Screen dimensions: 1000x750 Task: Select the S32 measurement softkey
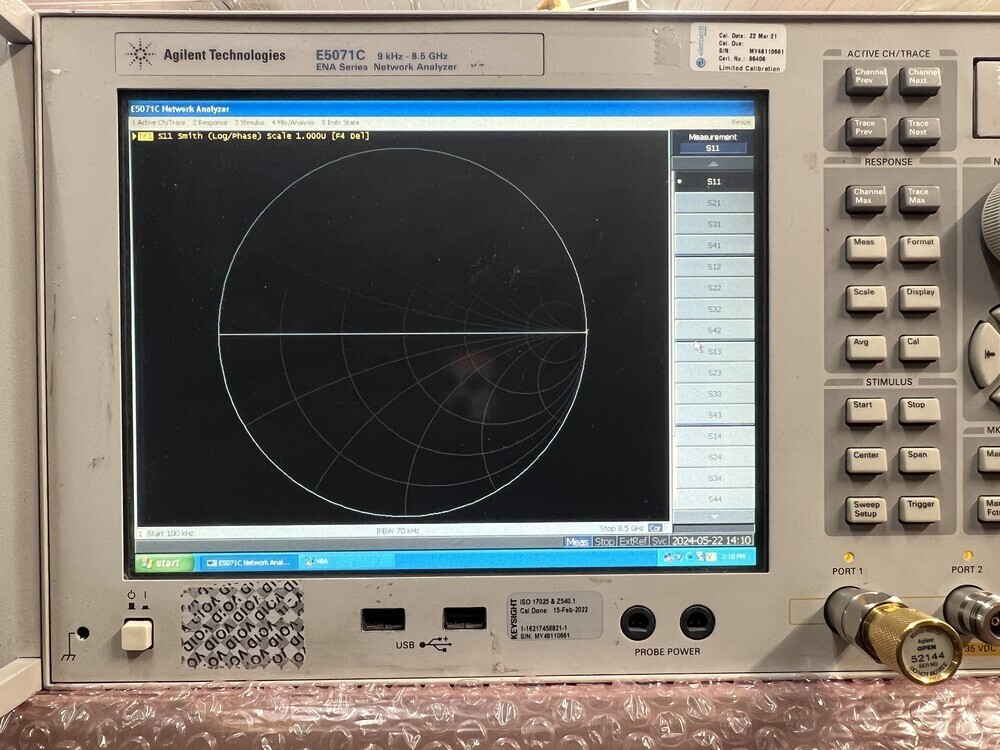tap(714, 309)
